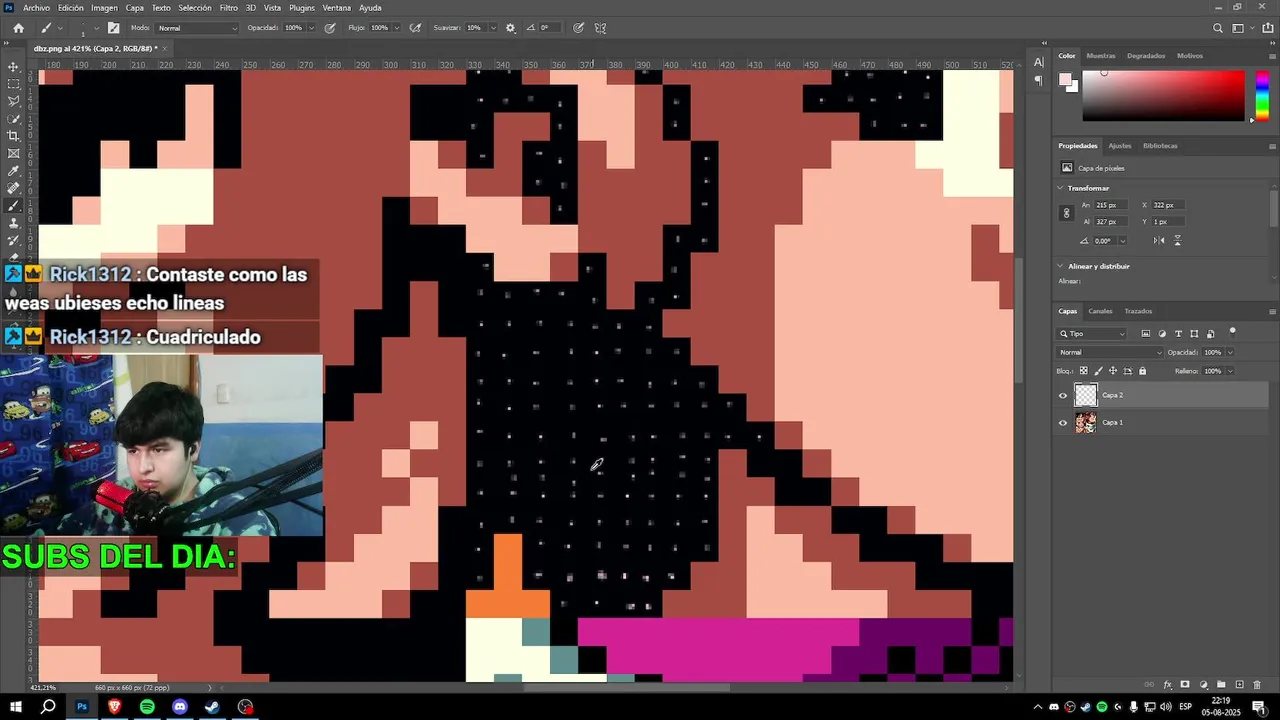
Task: Select the Capa 1 layer thumbnail
Action: pos(1086,423)
